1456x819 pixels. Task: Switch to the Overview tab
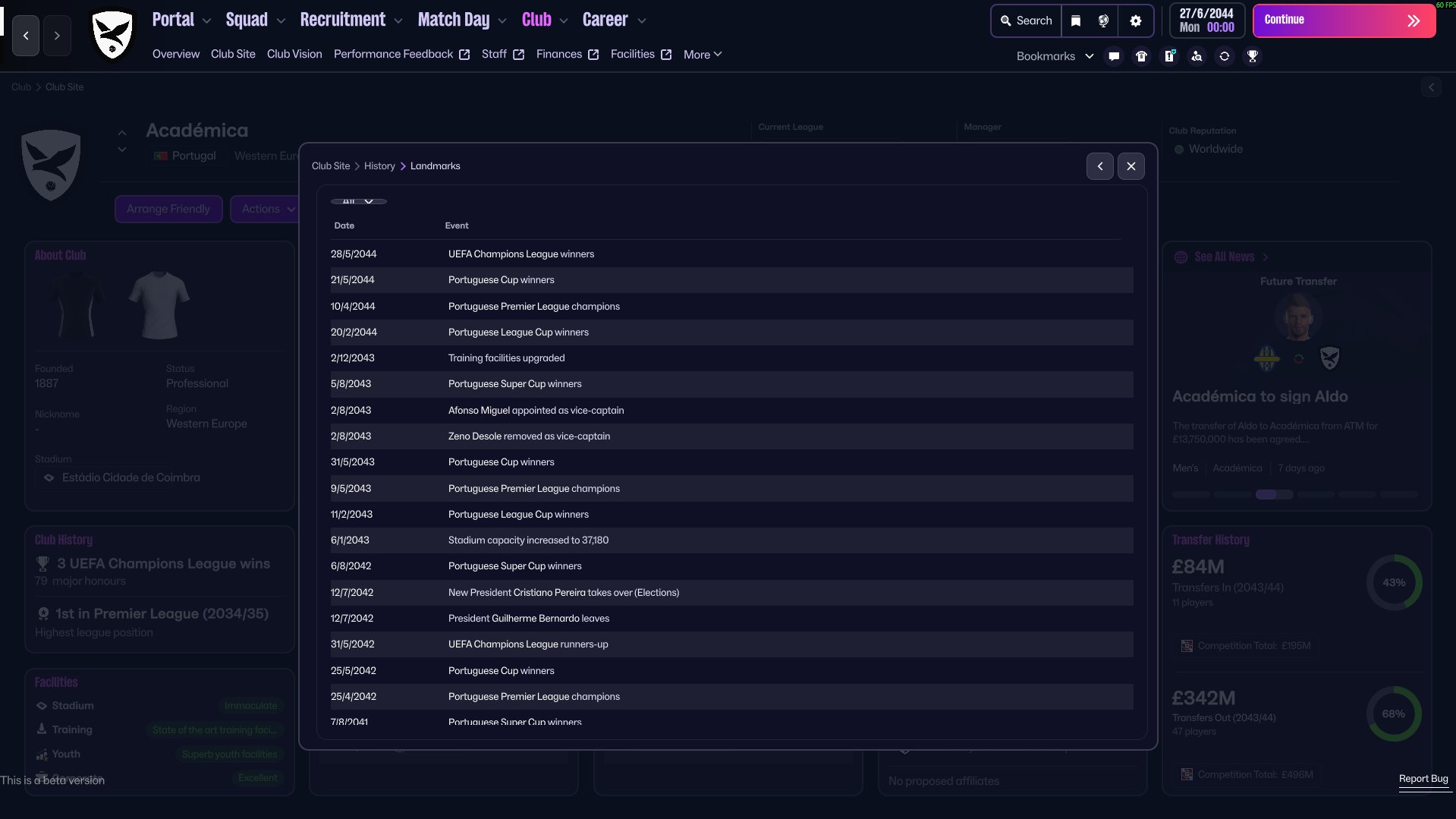[x=176, y=55]
